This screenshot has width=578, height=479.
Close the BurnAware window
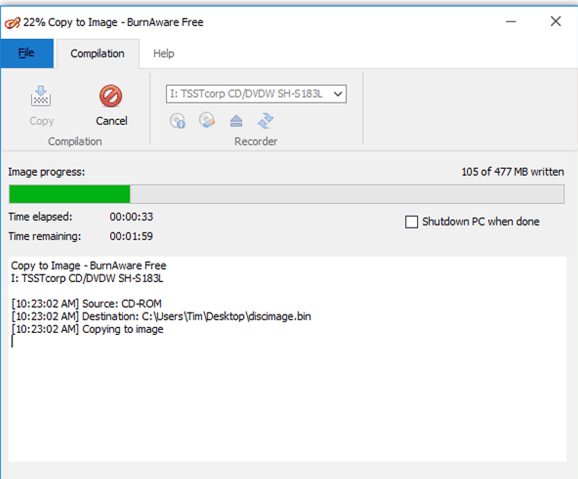pos(556,21)
